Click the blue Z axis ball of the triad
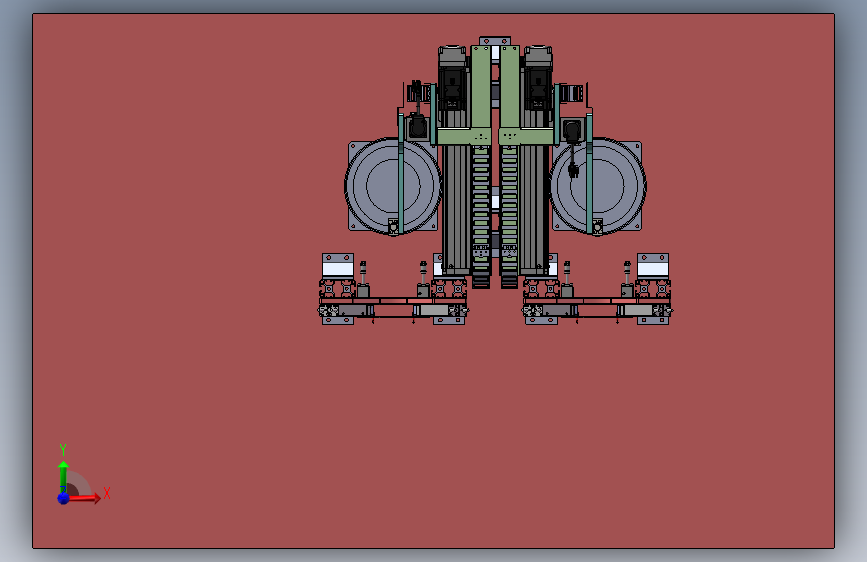 (63, 498)
